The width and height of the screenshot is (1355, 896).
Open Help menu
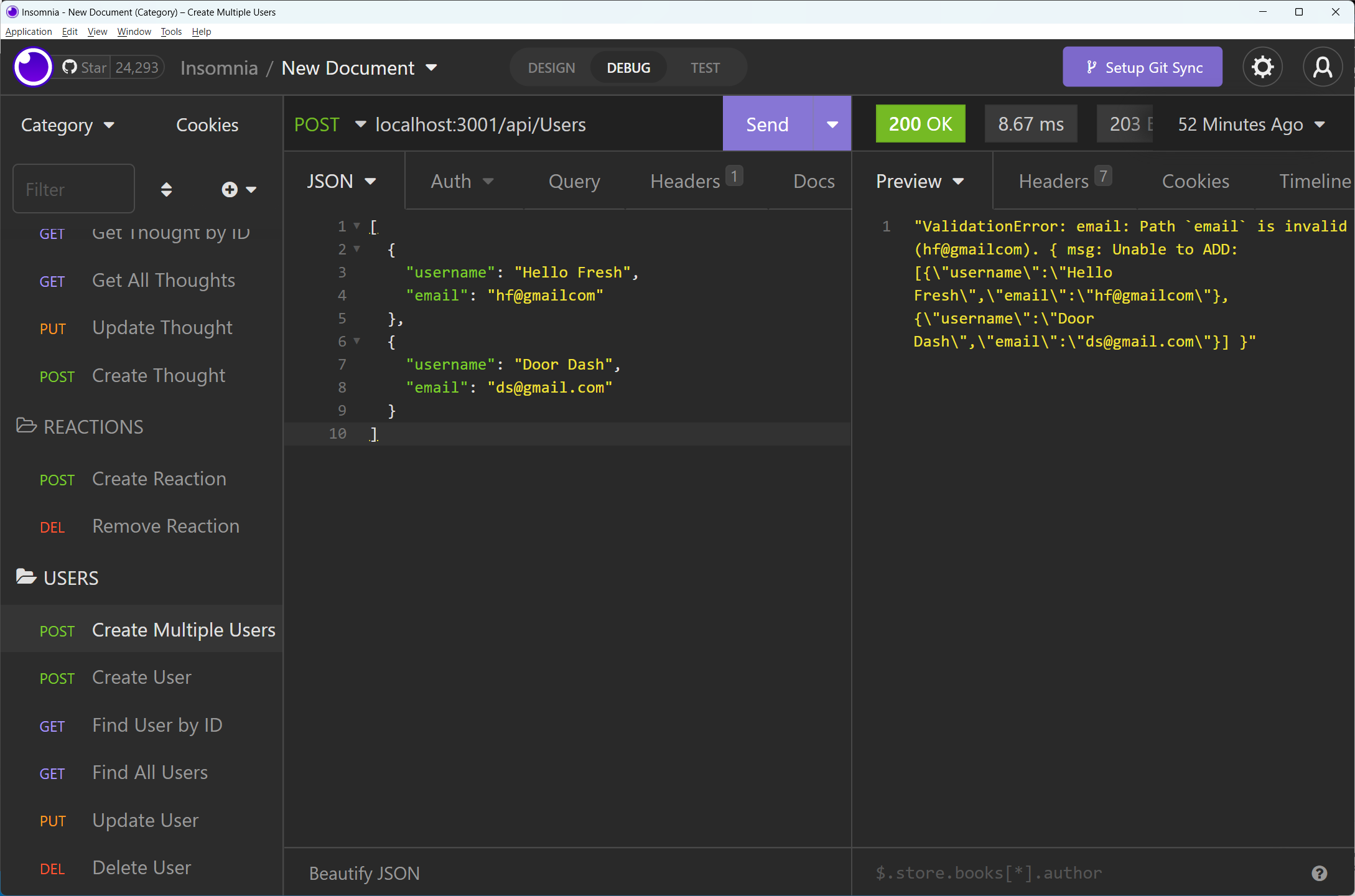coord(201,32)
